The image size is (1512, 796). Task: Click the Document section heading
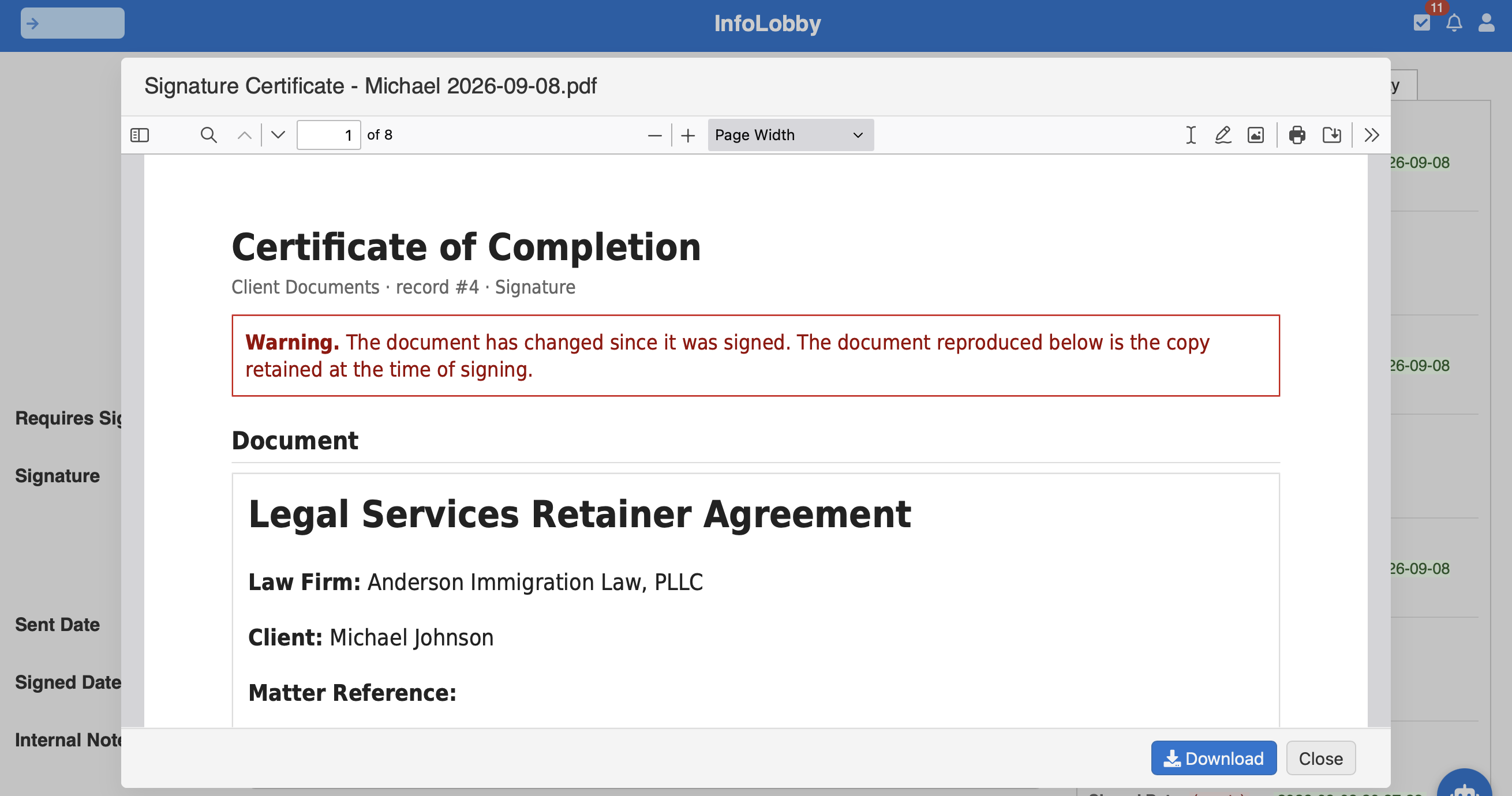coord(295,441)
